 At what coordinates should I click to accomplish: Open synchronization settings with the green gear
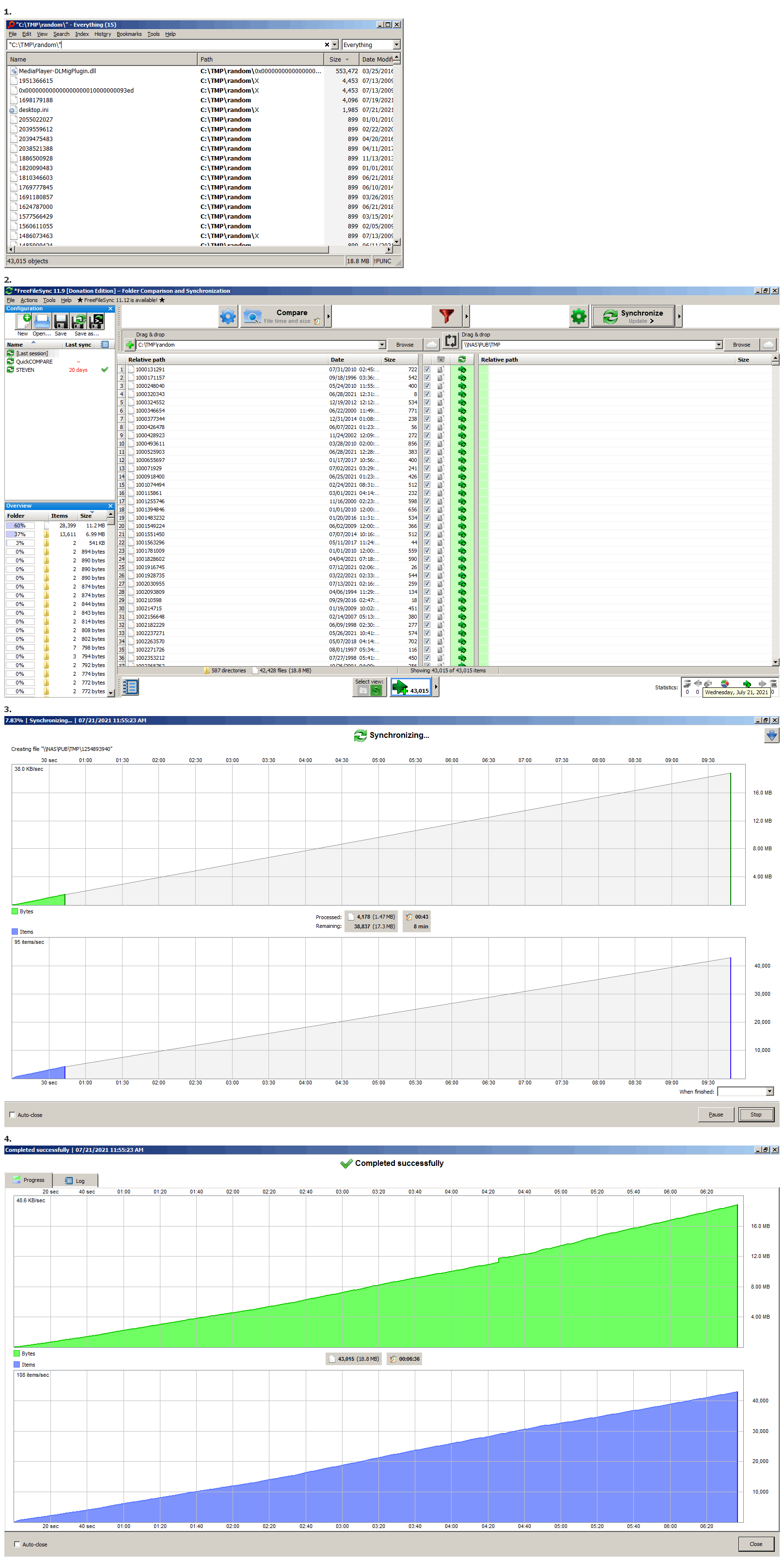pos(579,316)
